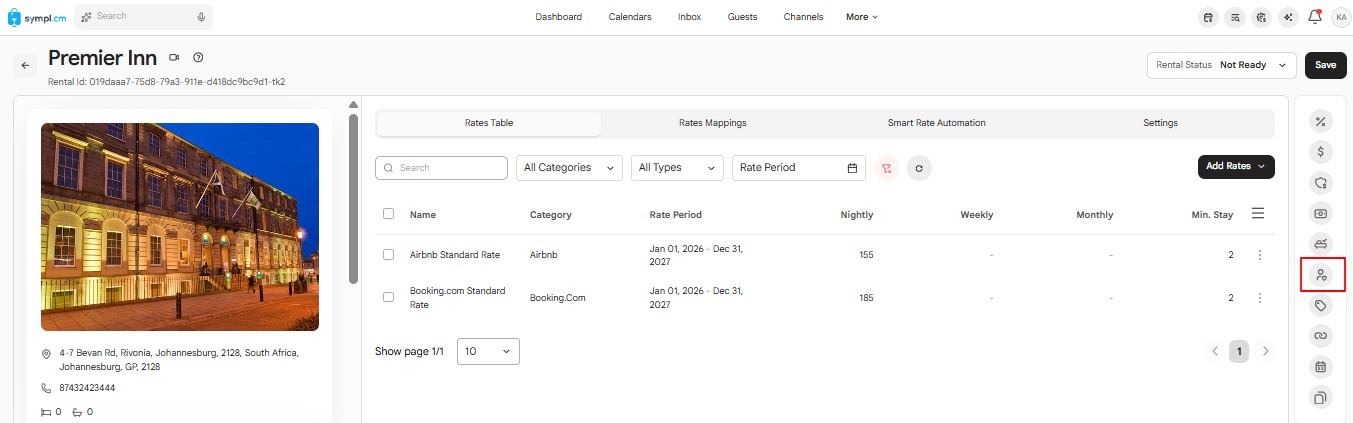
Task: Click the Rate Period column header
Action: coord(676,215)
